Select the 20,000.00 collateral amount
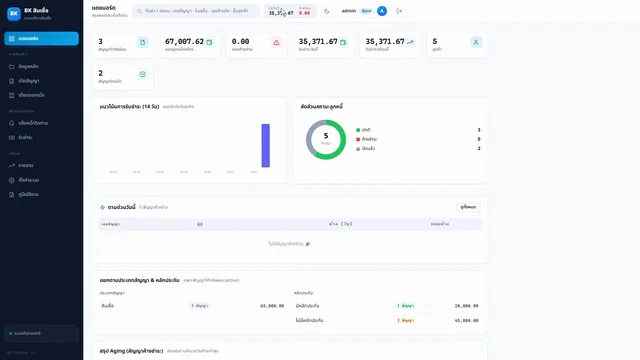The height and width of the screenshot is (360, 640). (x=467, y=306)
